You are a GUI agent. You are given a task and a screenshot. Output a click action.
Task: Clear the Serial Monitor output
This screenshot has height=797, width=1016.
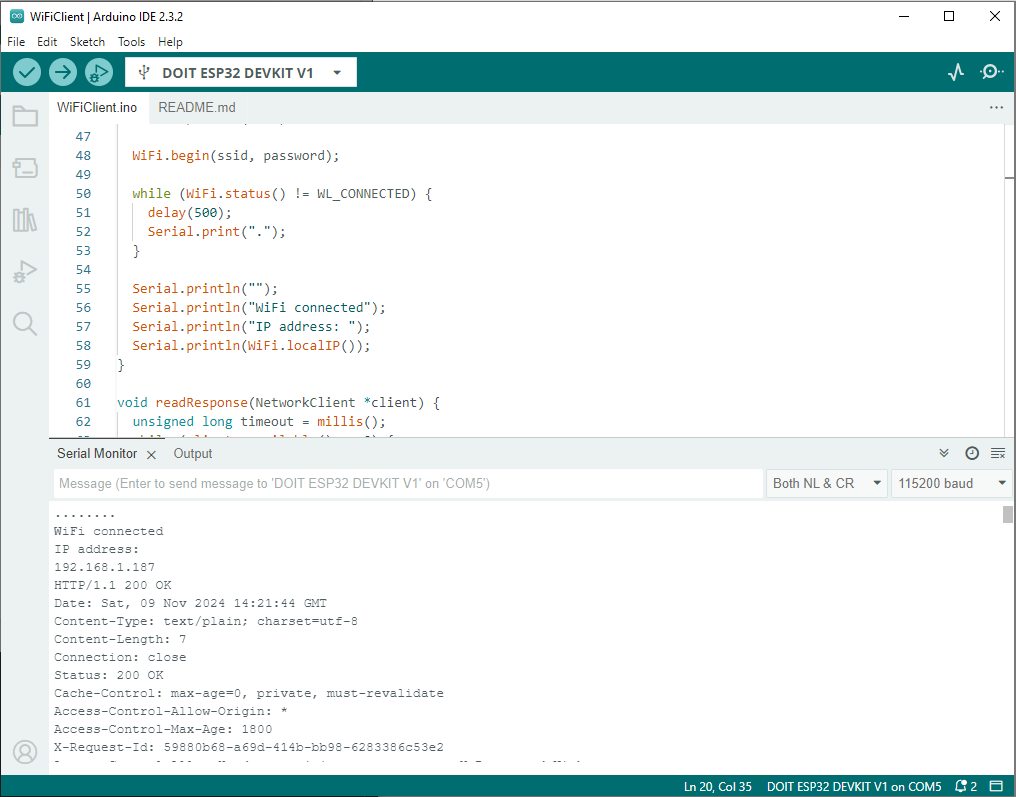coord(998,453)
